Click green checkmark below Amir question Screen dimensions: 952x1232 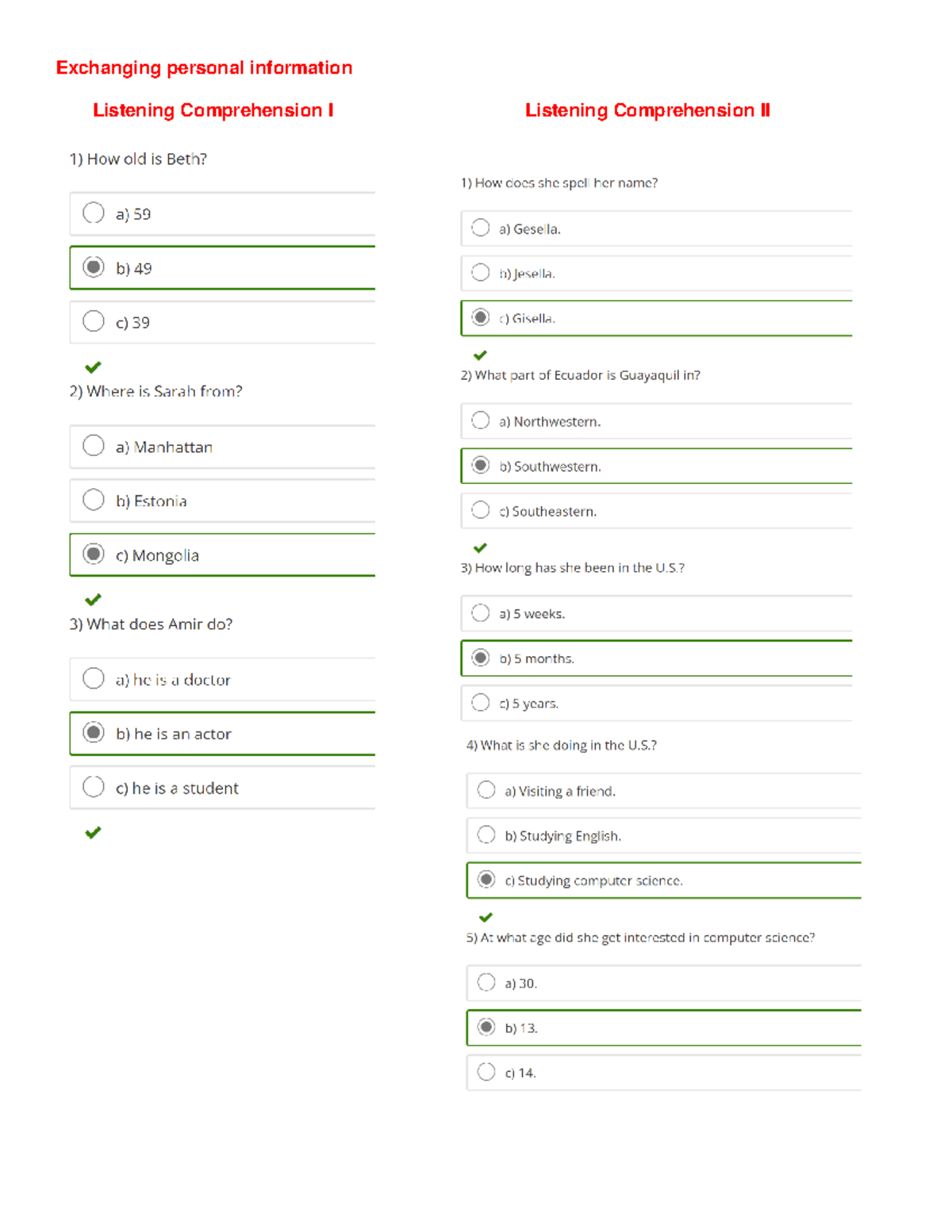coord(93,832)
